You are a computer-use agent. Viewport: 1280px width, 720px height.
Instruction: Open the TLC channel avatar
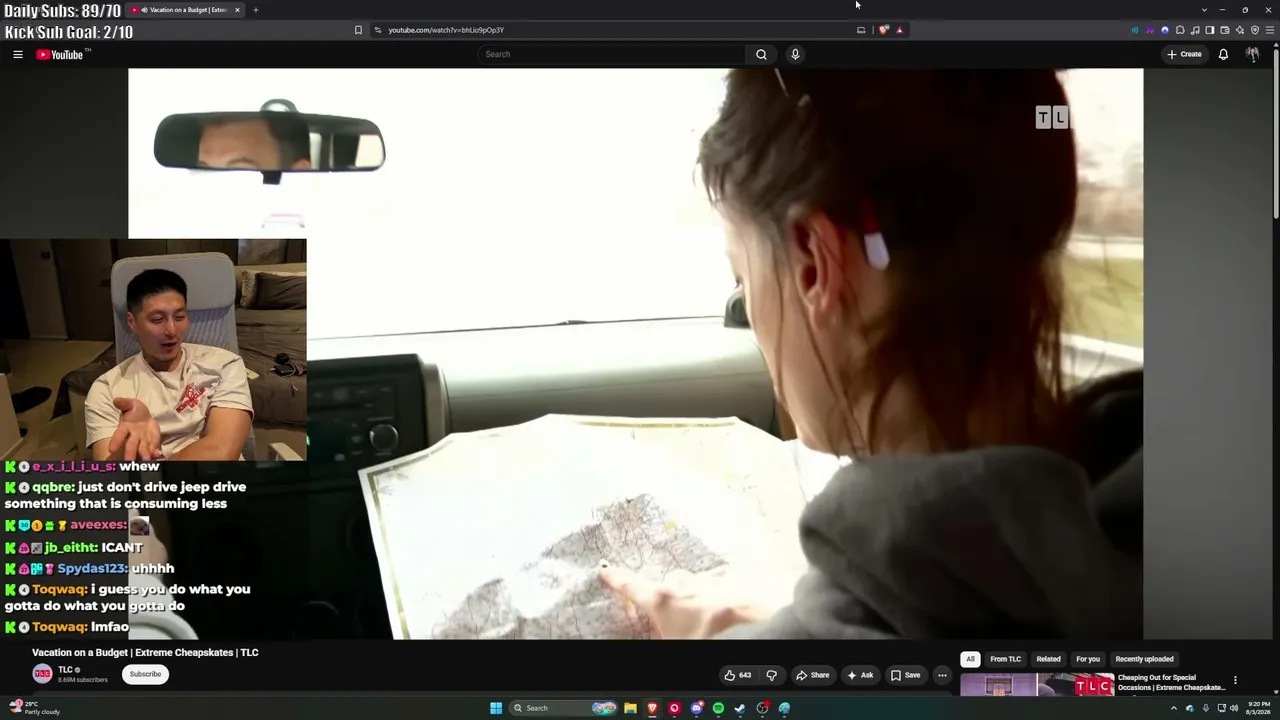click(42, 674)
